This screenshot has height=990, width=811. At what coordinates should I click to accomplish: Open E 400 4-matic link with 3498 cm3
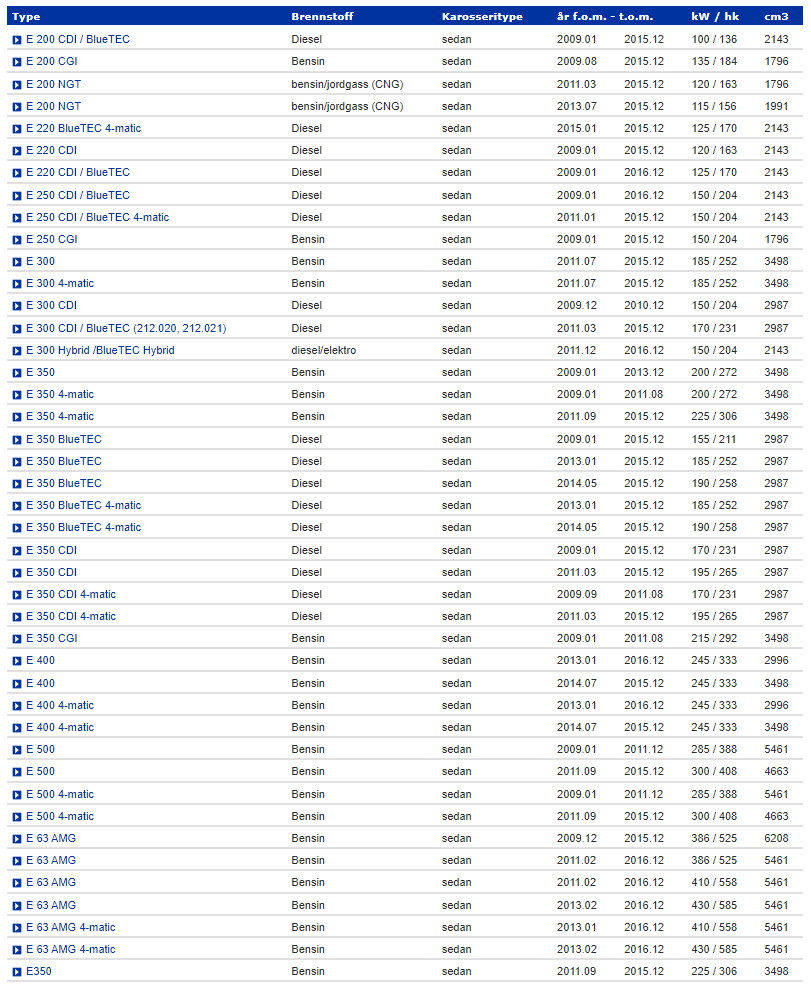60,727
